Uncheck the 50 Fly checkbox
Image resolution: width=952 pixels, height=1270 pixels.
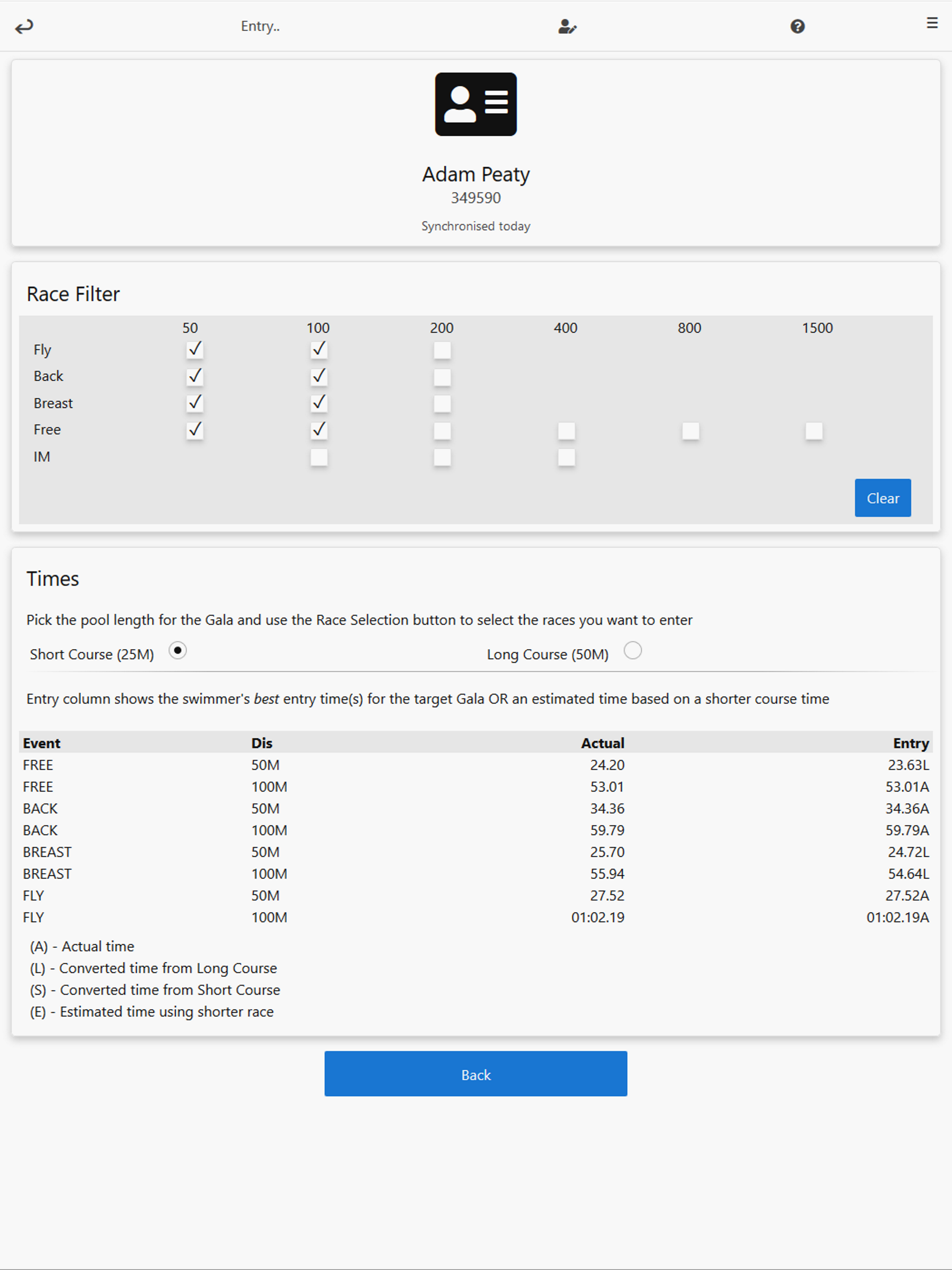pos(195,350)
